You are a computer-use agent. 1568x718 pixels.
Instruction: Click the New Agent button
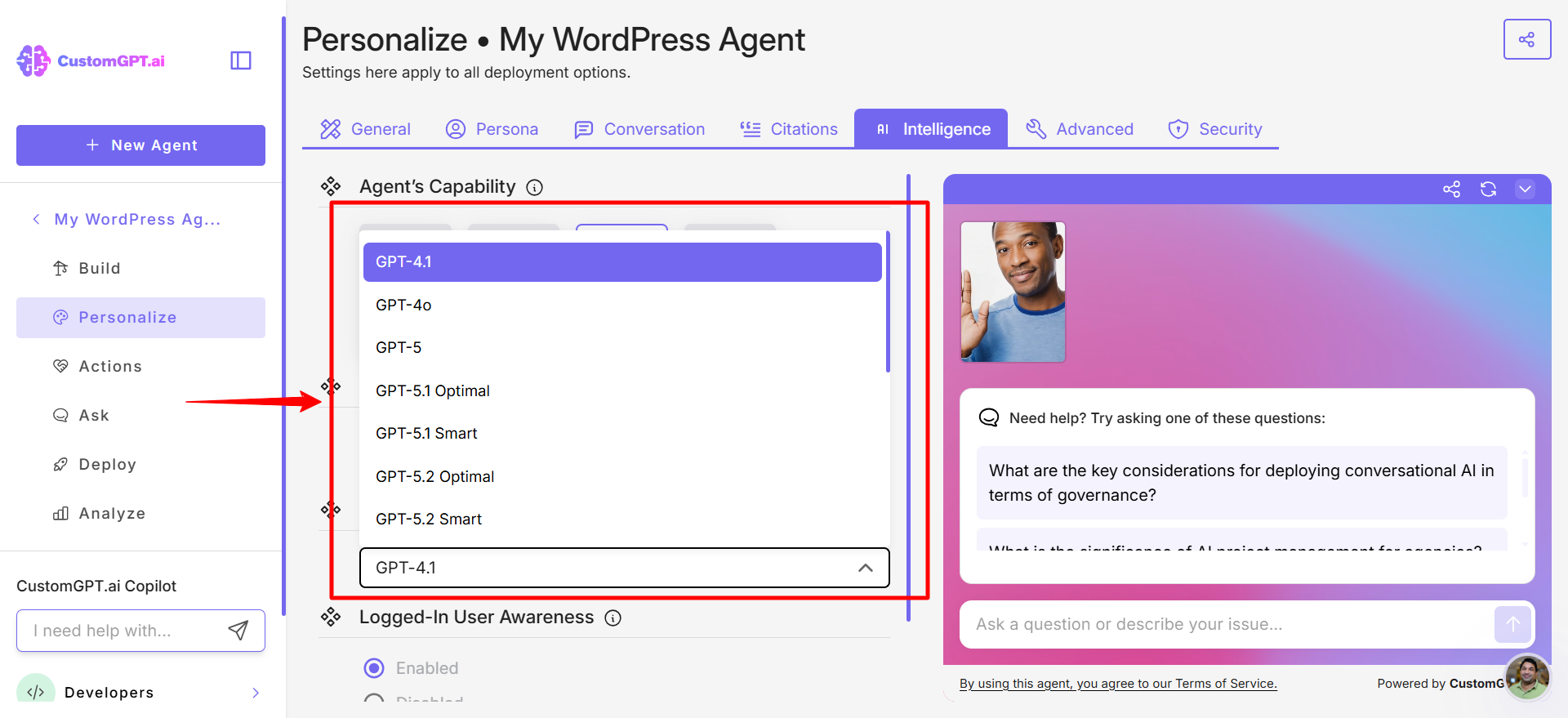coord(140,145)
